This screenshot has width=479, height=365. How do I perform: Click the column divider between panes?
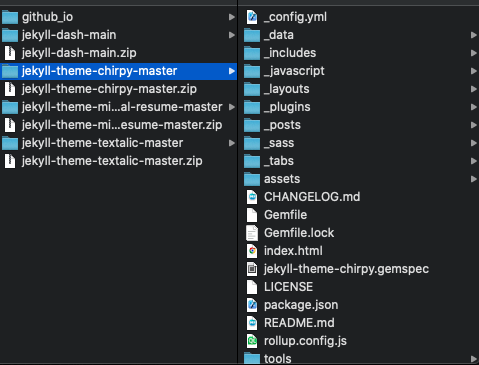point(238,182)
